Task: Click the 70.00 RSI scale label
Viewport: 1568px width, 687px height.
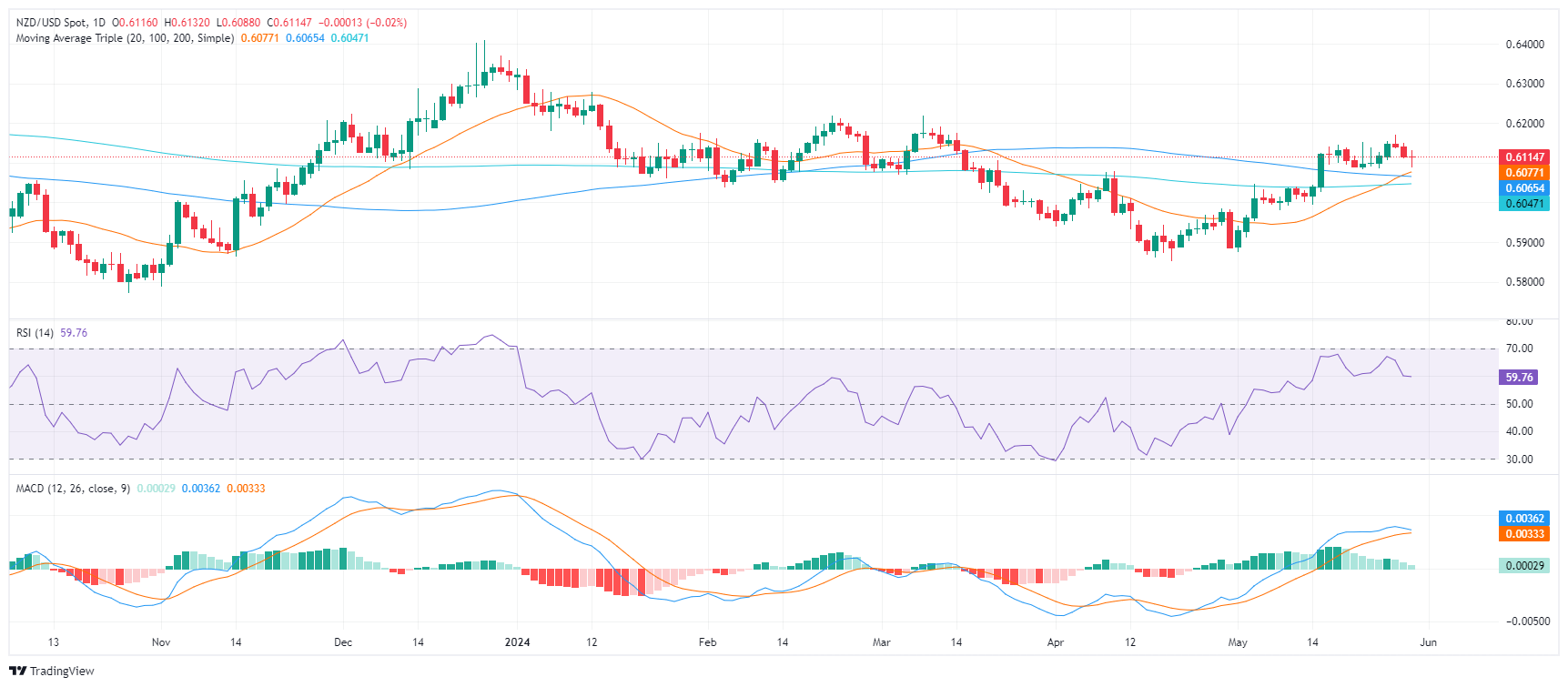Action: (1519, 349)
